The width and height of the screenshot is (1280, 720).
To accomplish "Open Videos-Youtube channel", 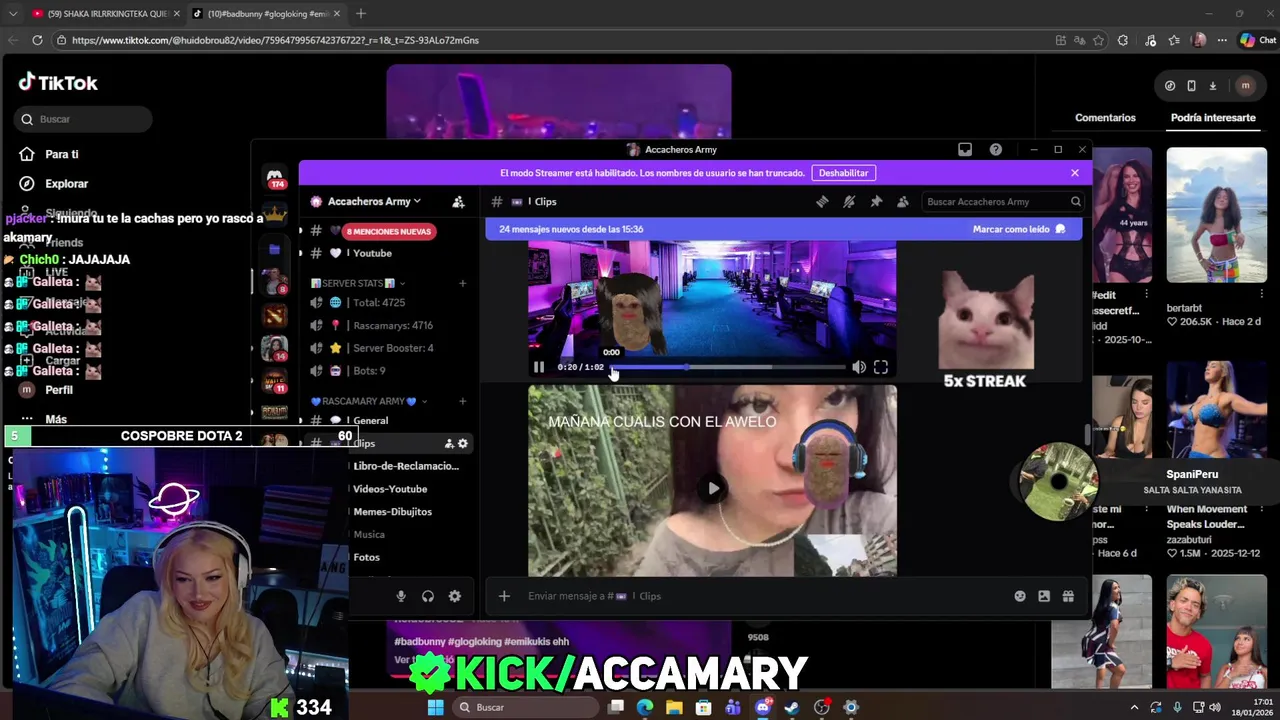I will tap(390, 489).
